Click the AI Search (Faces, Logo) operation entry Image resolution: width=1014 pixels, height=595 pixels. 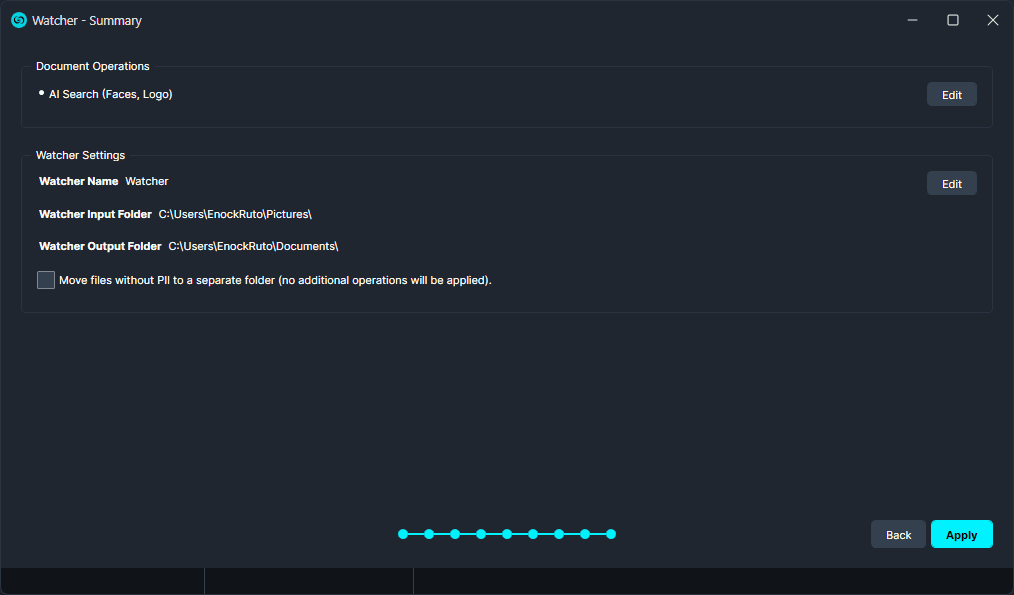pyautogui.click(x=110, y=94)
